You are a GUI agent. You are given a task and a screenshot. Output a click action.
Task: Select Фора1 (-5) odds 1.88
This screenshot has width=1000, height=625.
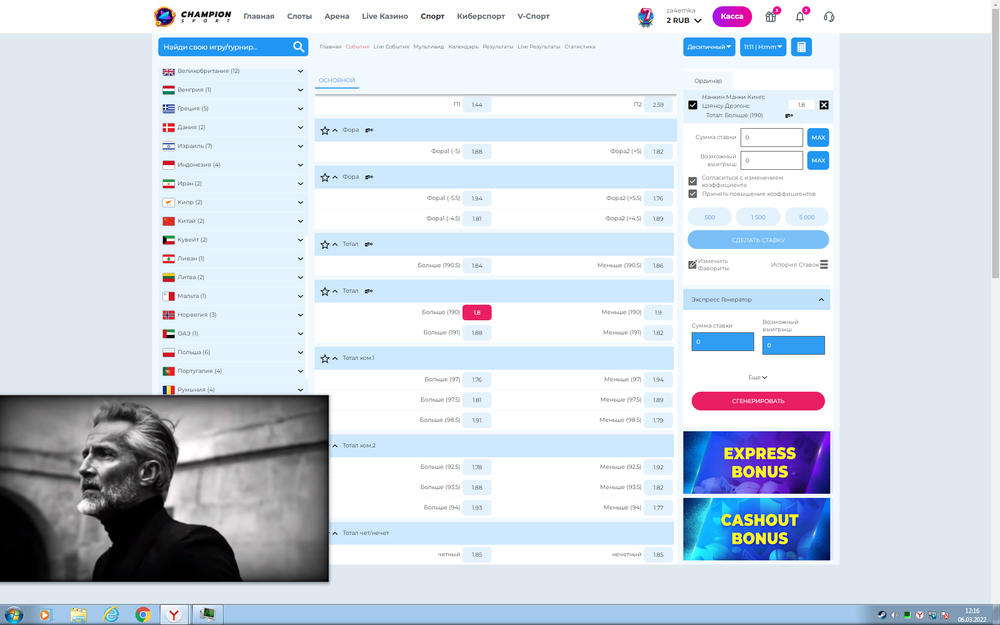coord(476,152)
